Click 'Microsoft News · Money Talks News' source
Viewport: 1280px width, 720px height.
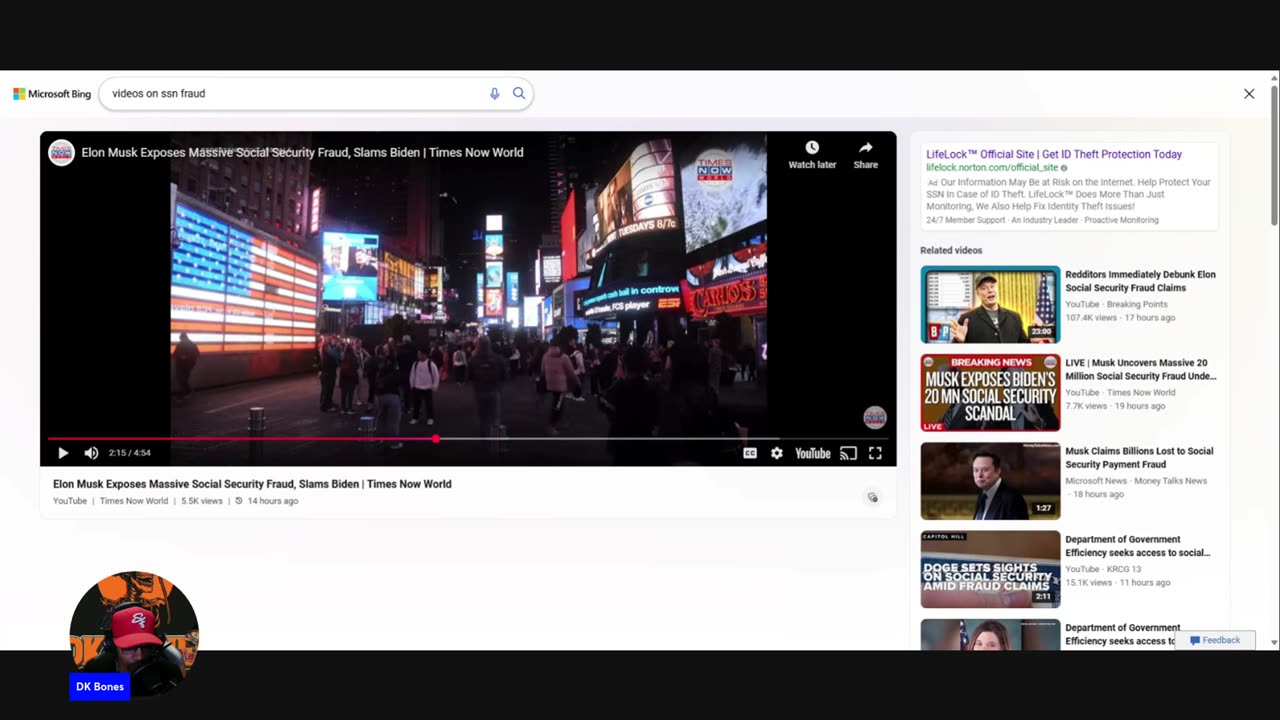click(1136, 481)
